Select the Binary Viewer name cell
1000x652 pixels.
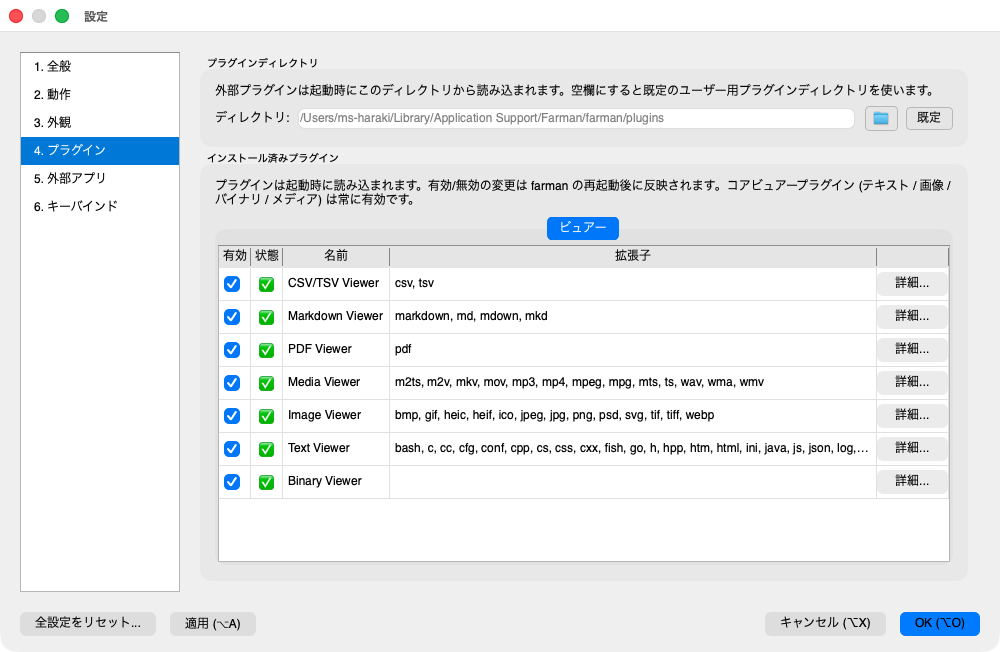click(x=336, y=482)
